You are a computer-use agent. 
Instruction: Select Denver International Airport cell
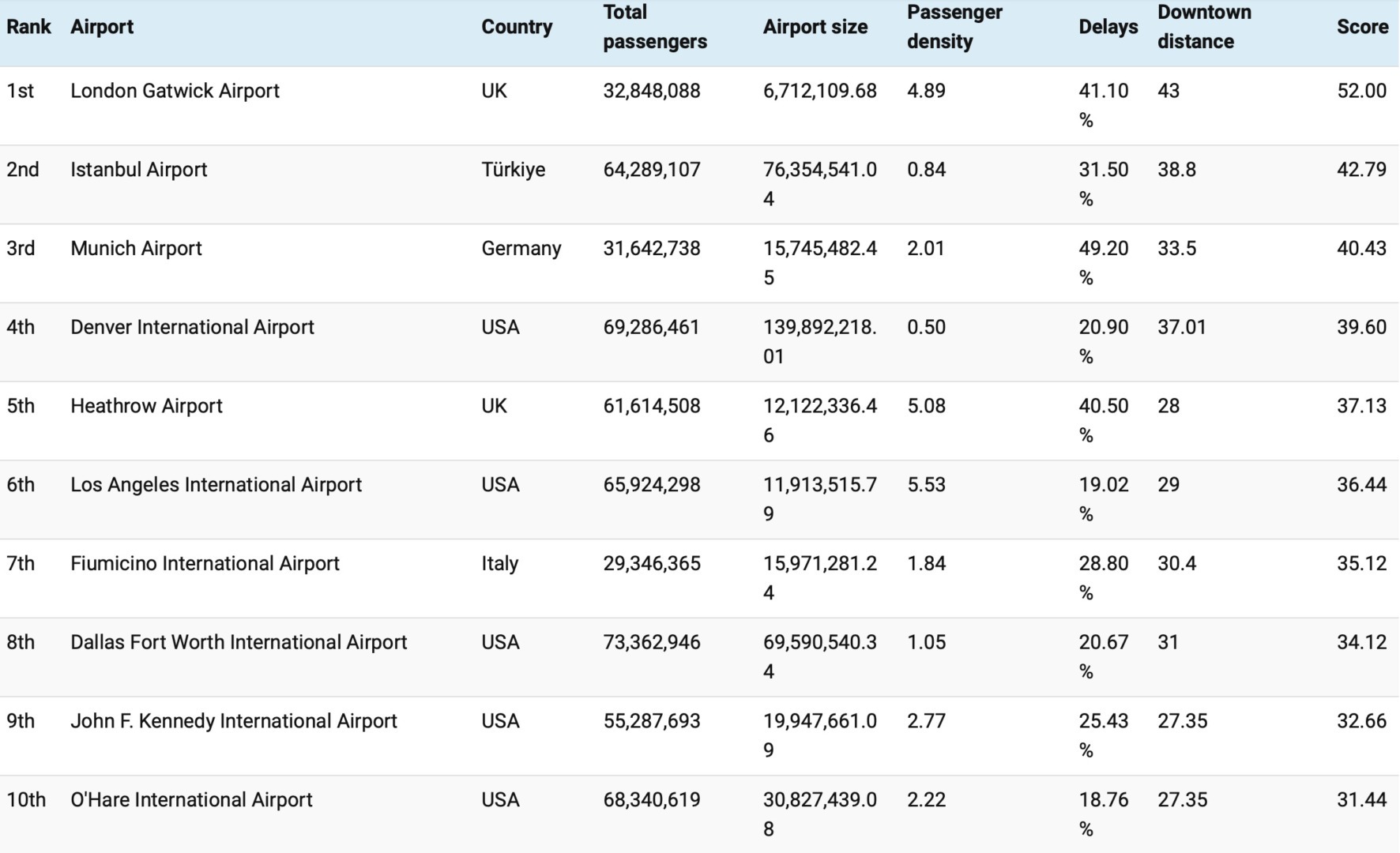coord(192,327)
